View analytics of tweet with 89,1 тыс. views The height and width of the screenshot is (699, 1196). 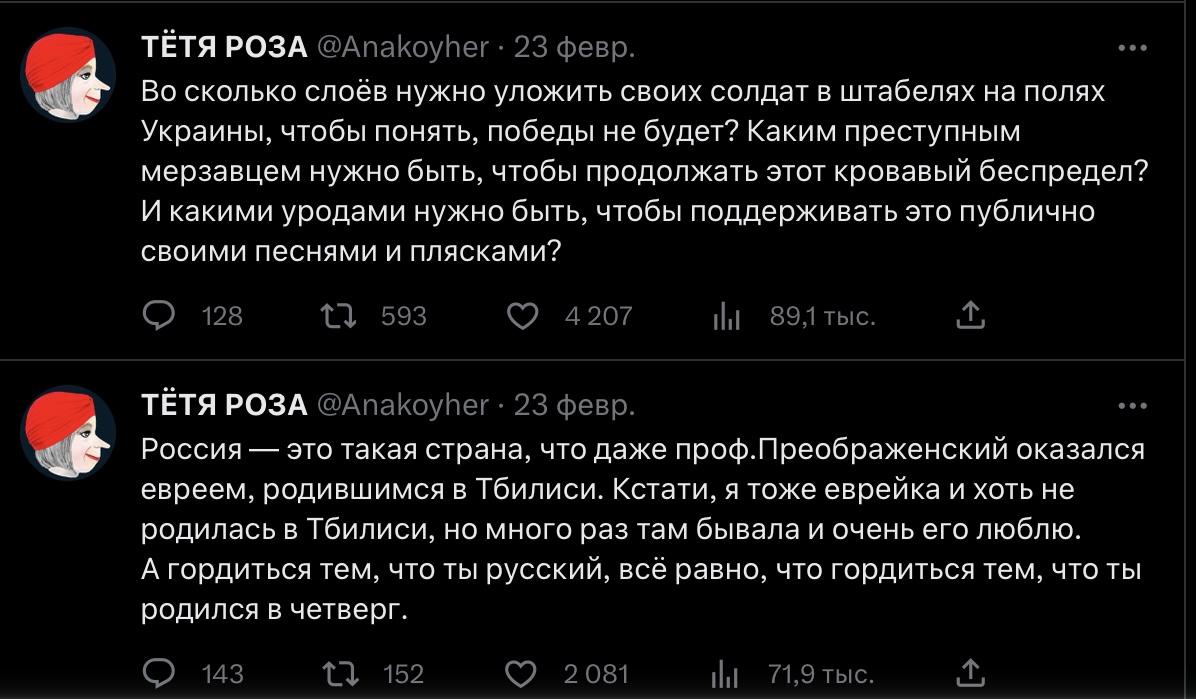(726, 317)
